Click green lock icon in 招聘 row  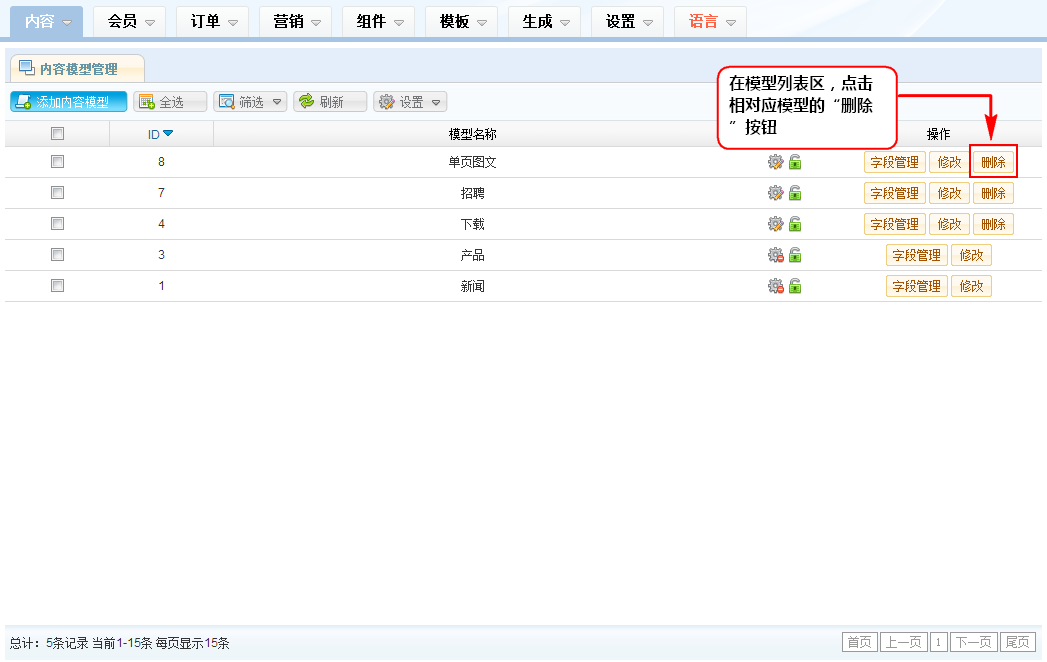pos(795,194)
